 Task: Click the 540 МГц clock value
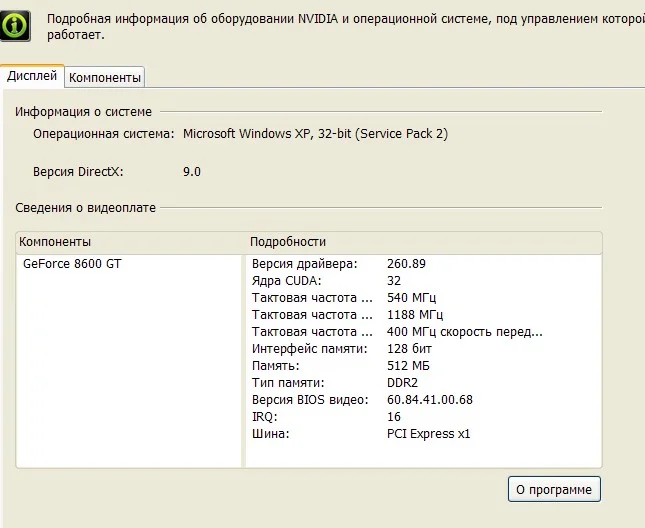tap(411, 297)
